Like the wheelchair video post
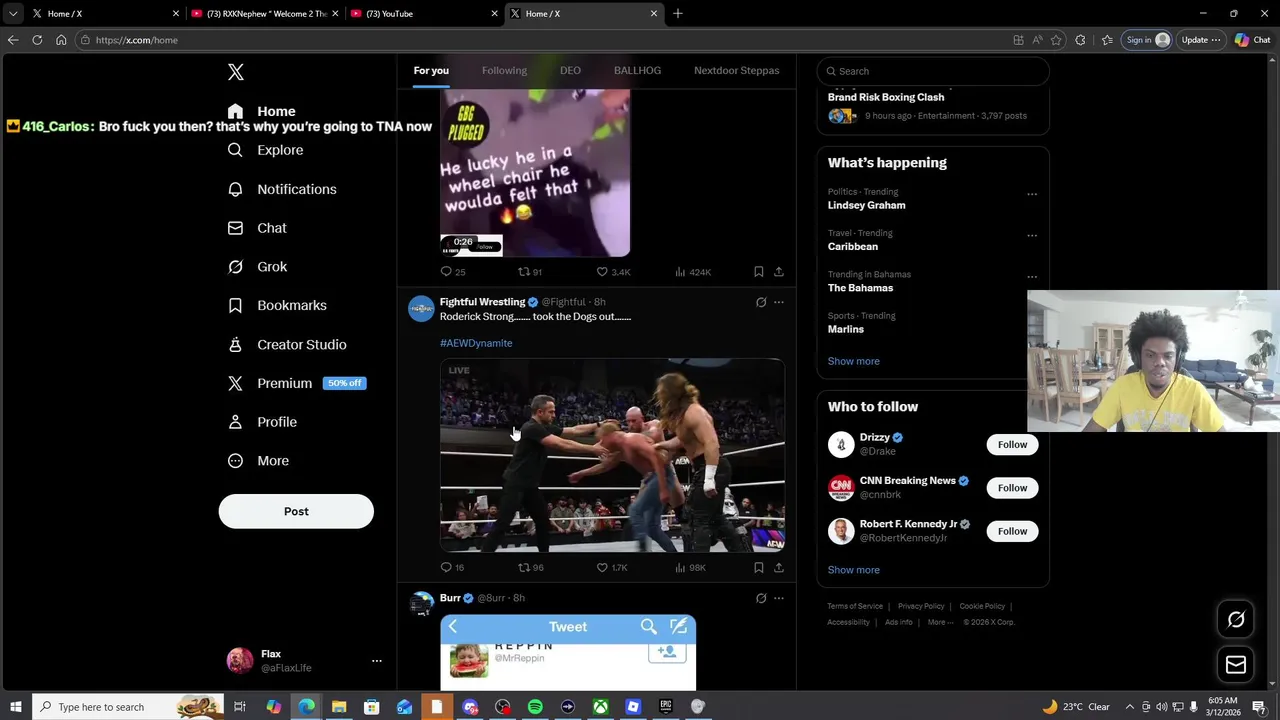 (613, 272)
